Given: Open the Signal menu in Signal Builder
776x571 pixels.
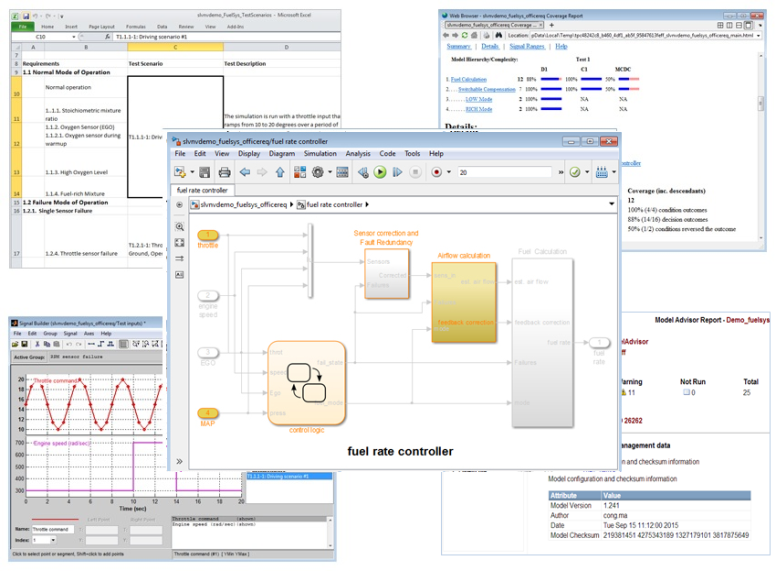Looking at the screenshot, I should pos(70,333).
